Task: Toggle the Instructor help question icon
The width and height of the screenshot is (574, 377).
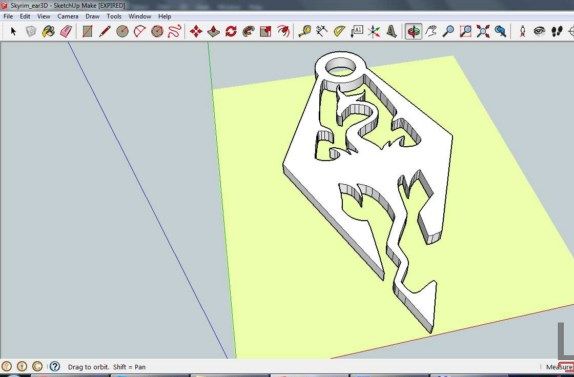Action: coord(55,366)
